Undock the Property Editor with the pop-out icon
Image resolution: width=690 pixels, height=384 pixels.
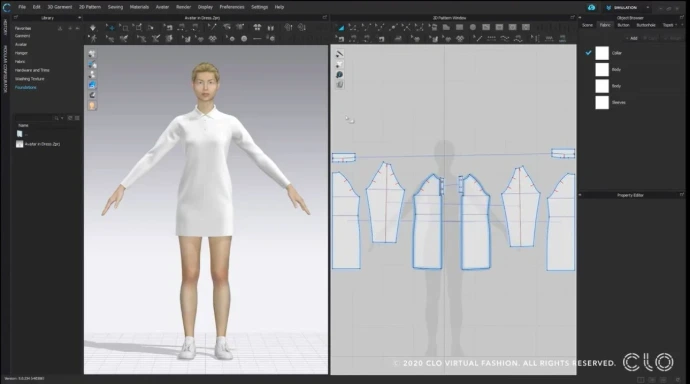pyautogui.click(x=682, y=195)
